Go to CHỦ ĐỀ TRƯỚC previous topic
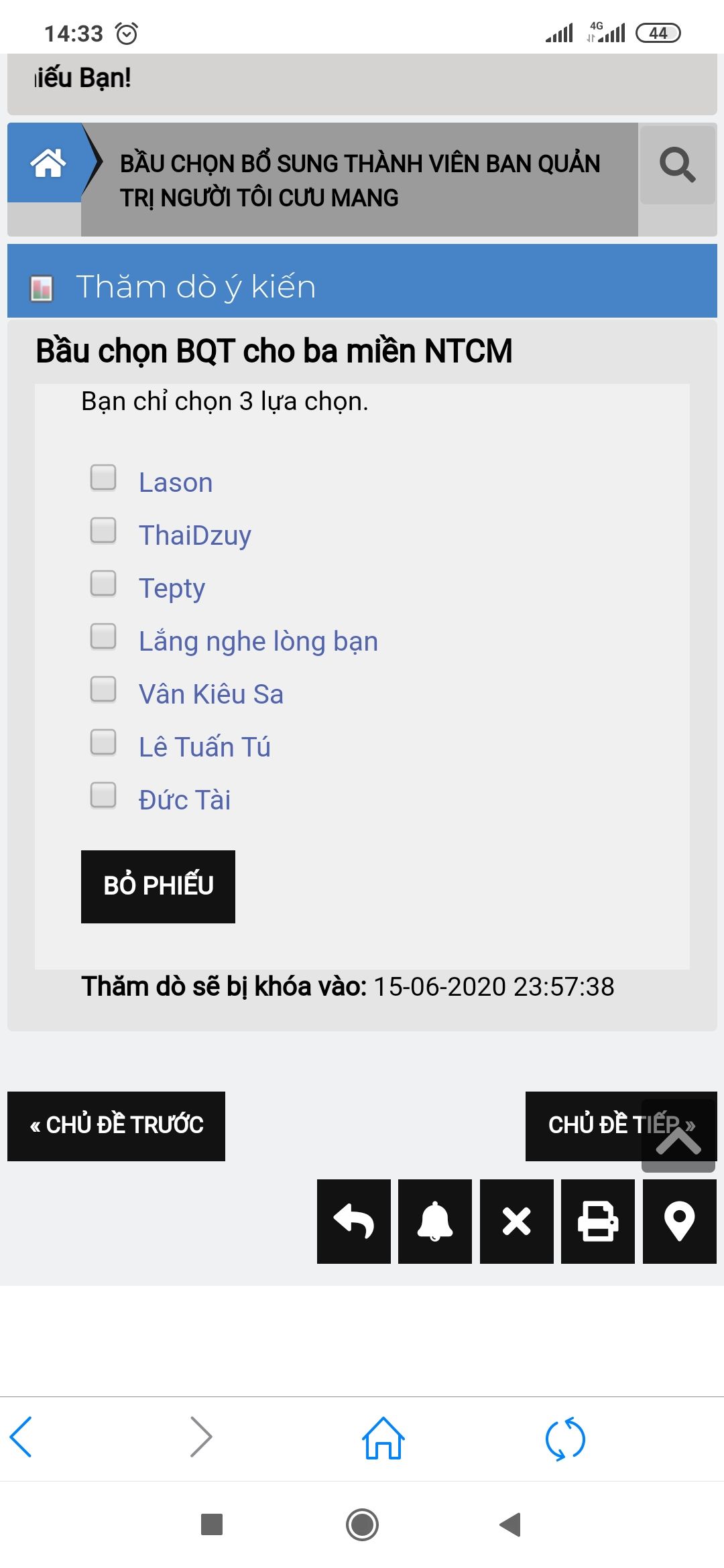This screenshot has height=1568, width=724. point(116,1126)
